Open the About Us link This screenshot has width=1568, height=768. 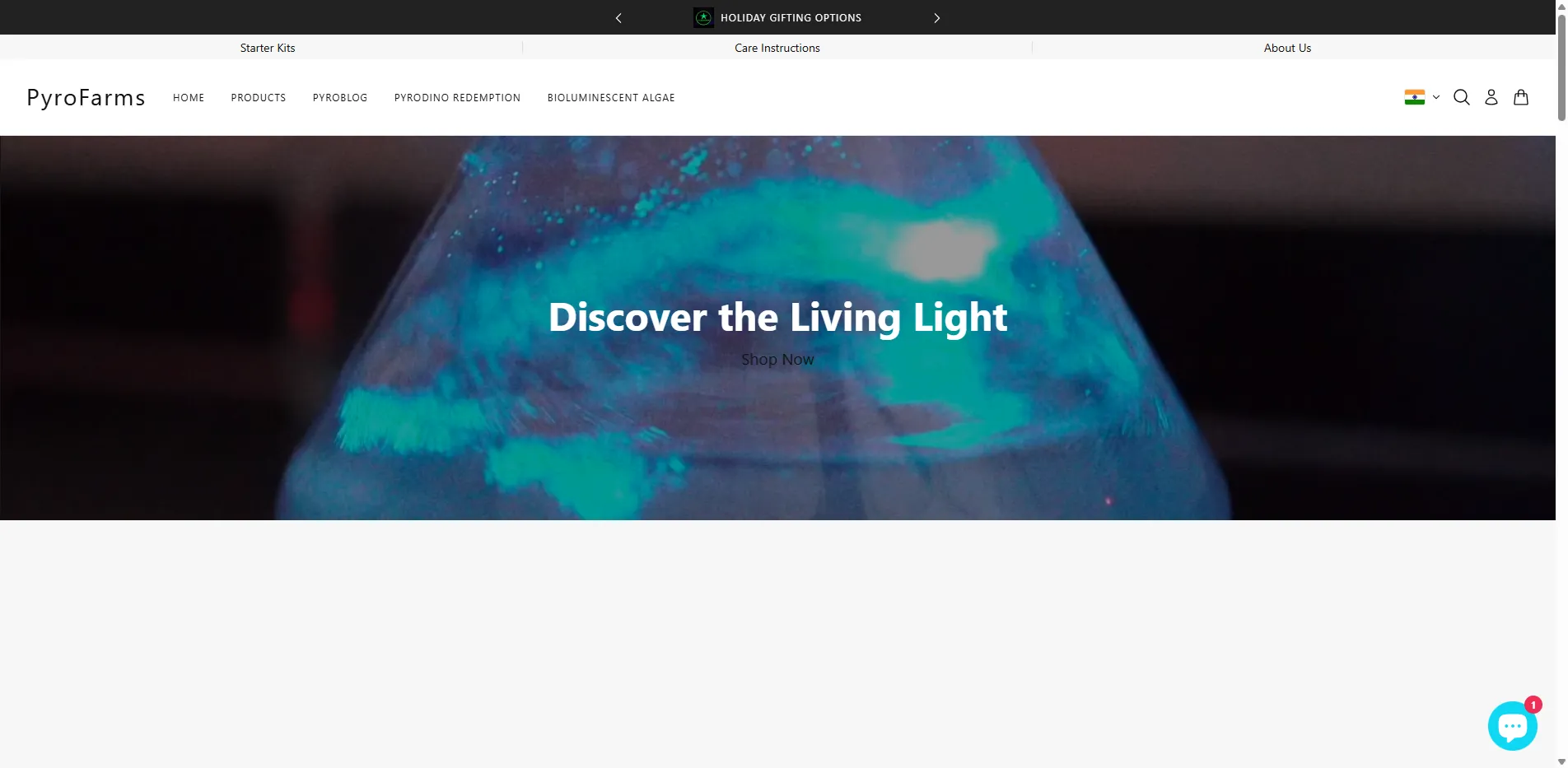click(1287, 48)
